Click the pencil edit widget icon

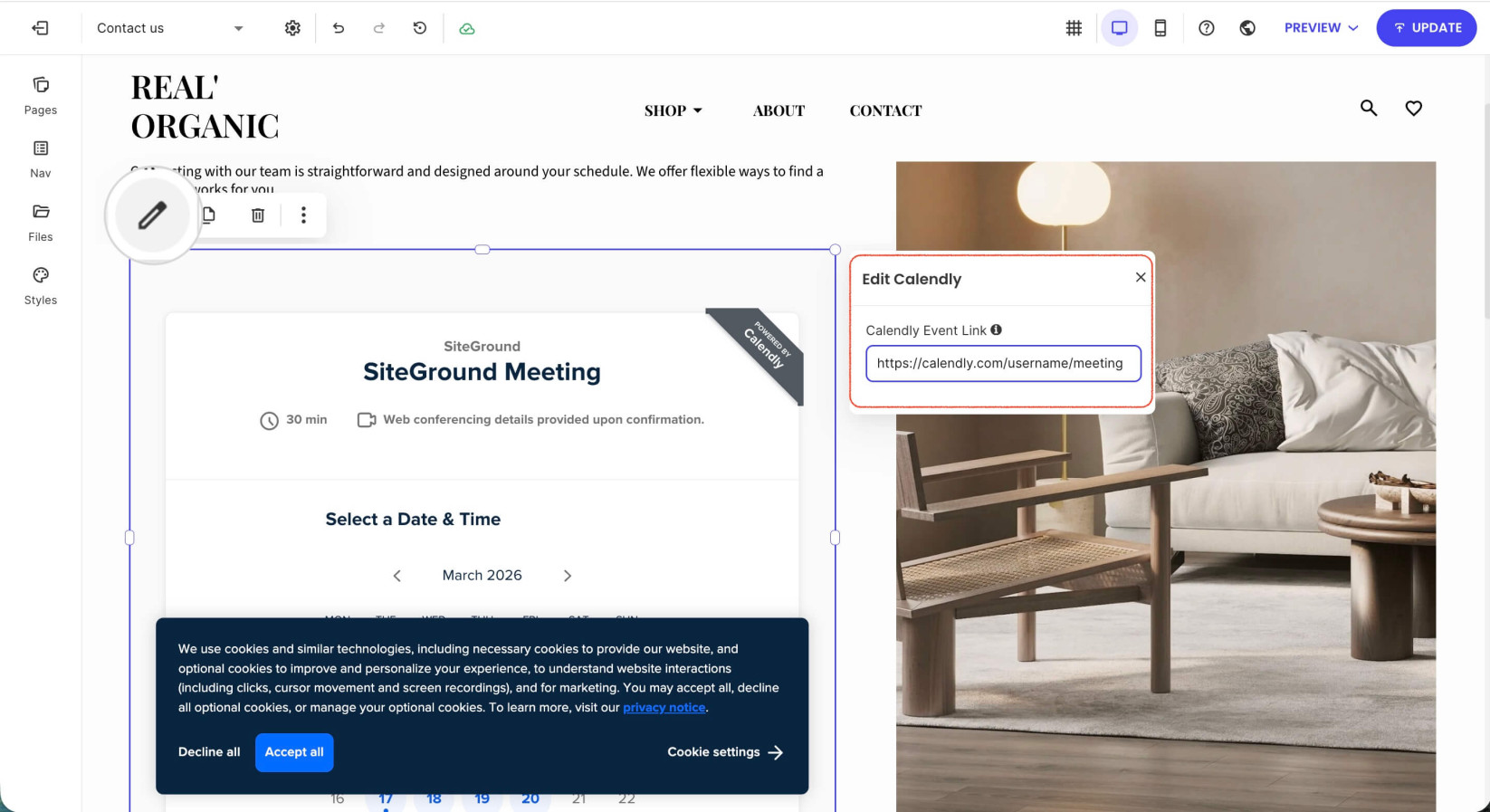(152, 215)
